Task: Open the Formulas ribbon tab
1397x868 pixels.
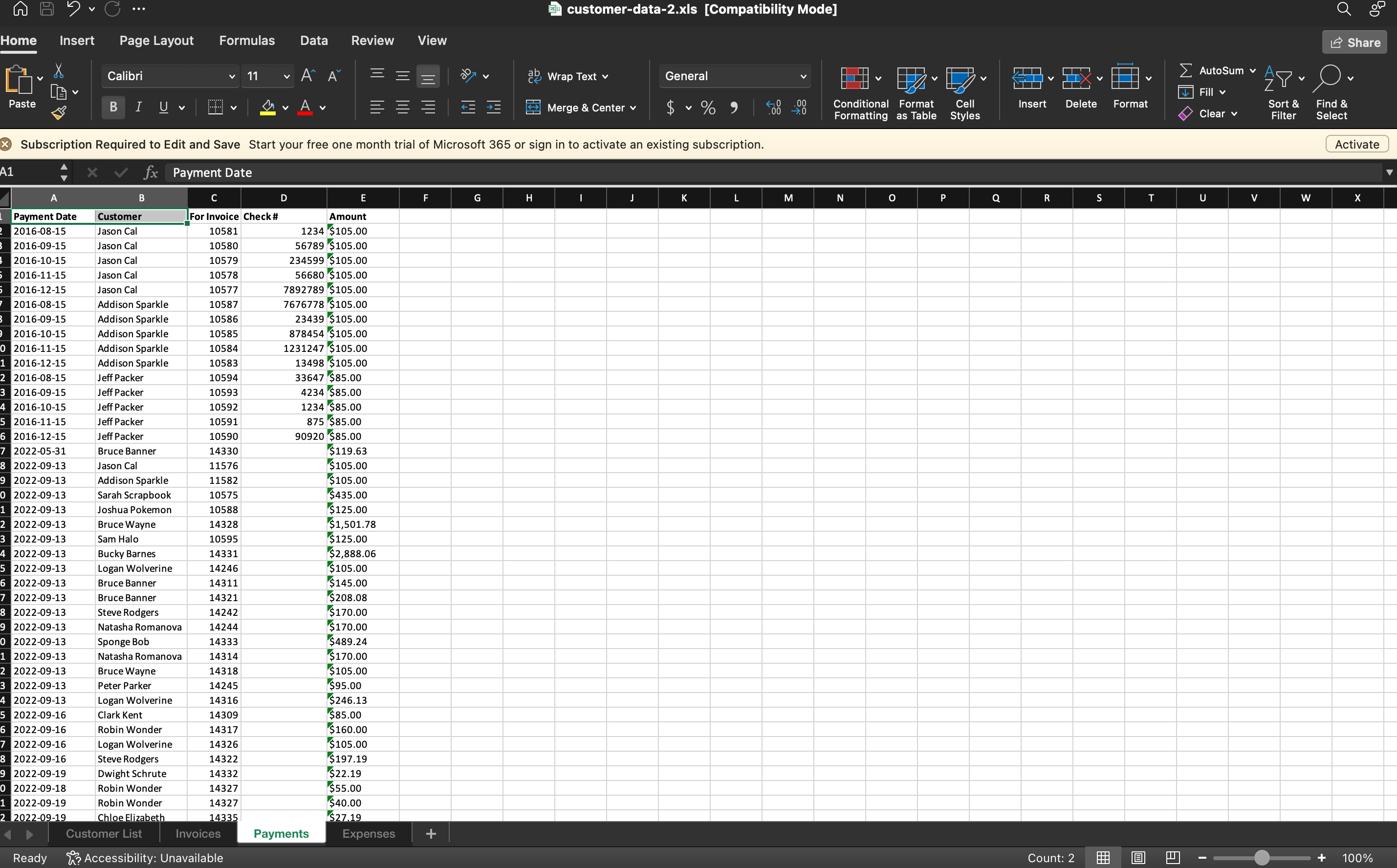Action: tap(247, 41)
